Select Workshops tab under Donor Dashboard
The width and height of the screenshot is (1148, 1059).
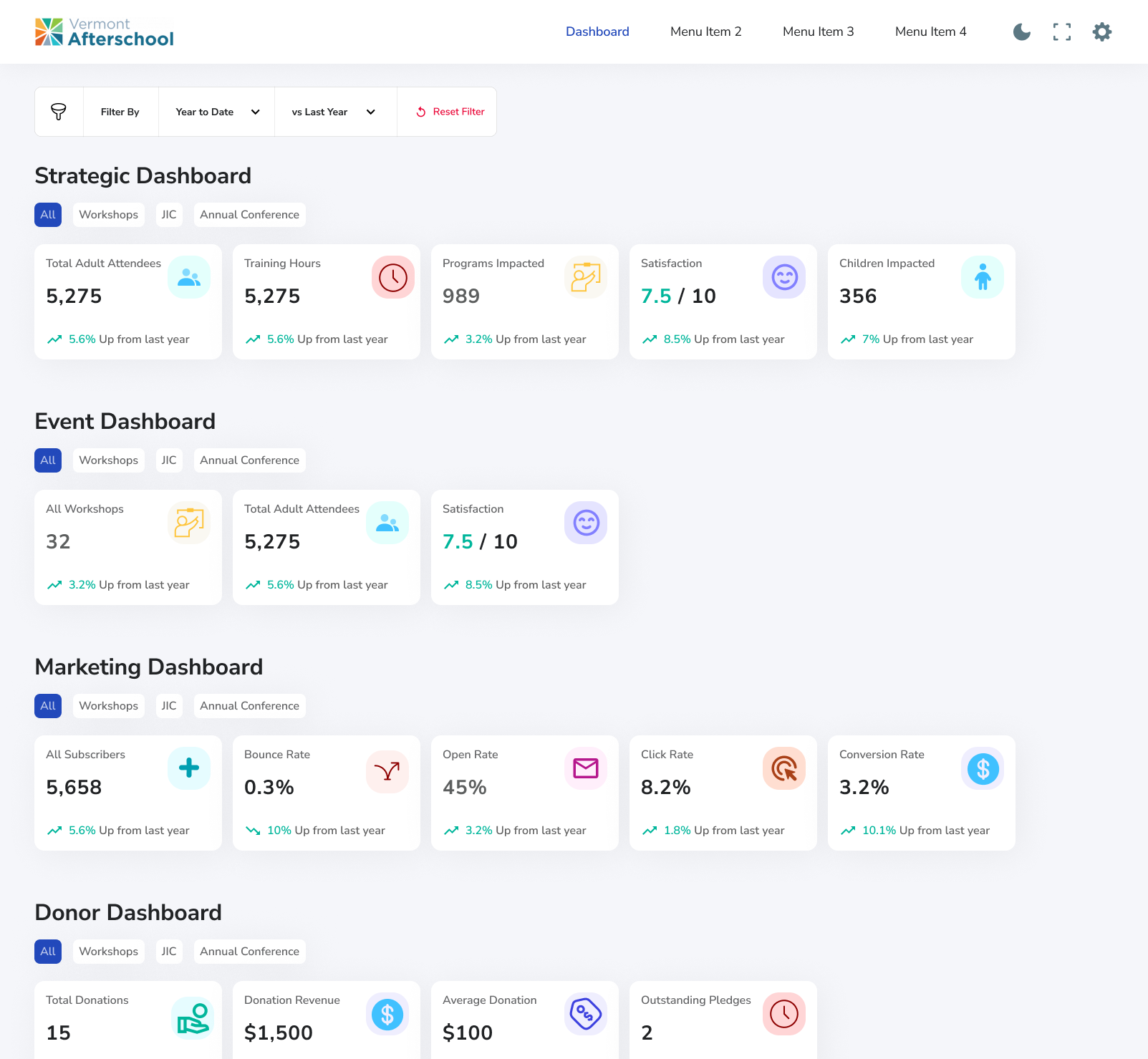tap(109, 952)
